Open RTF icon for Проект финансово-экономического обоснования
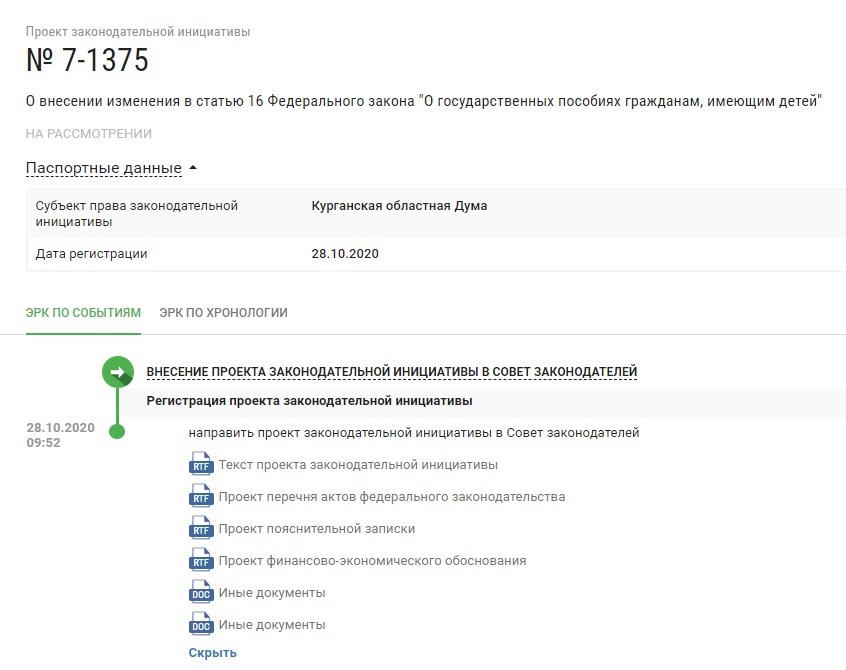 point(201,559)
